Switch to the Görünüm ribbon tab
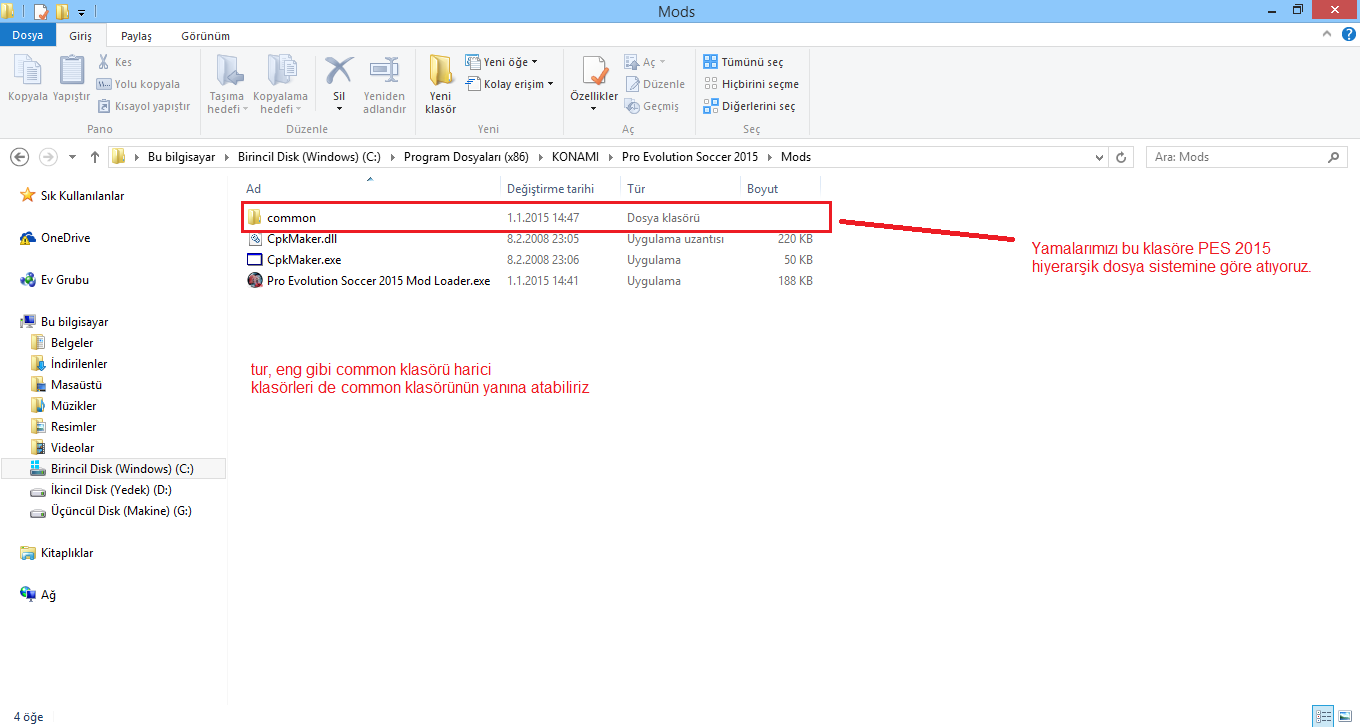The width and height of the screenshot is (1360, 727). click(x=205, y=36)
